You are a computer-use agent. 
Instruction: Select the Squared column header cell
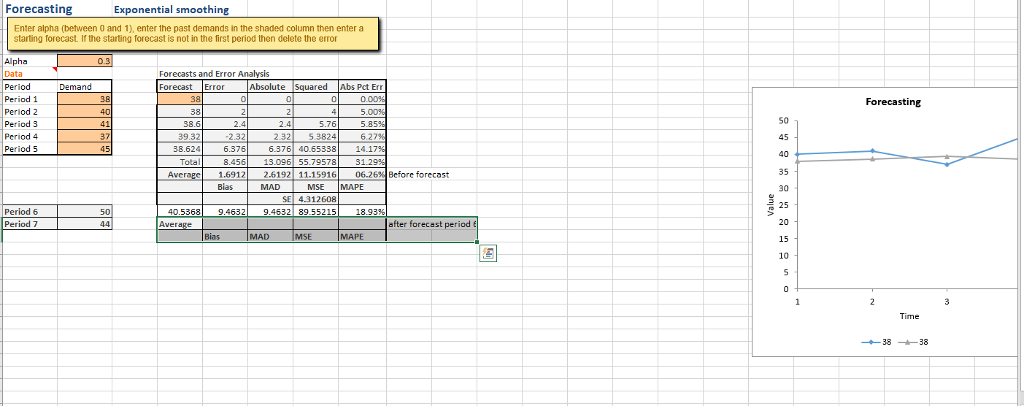coord(315,86)
